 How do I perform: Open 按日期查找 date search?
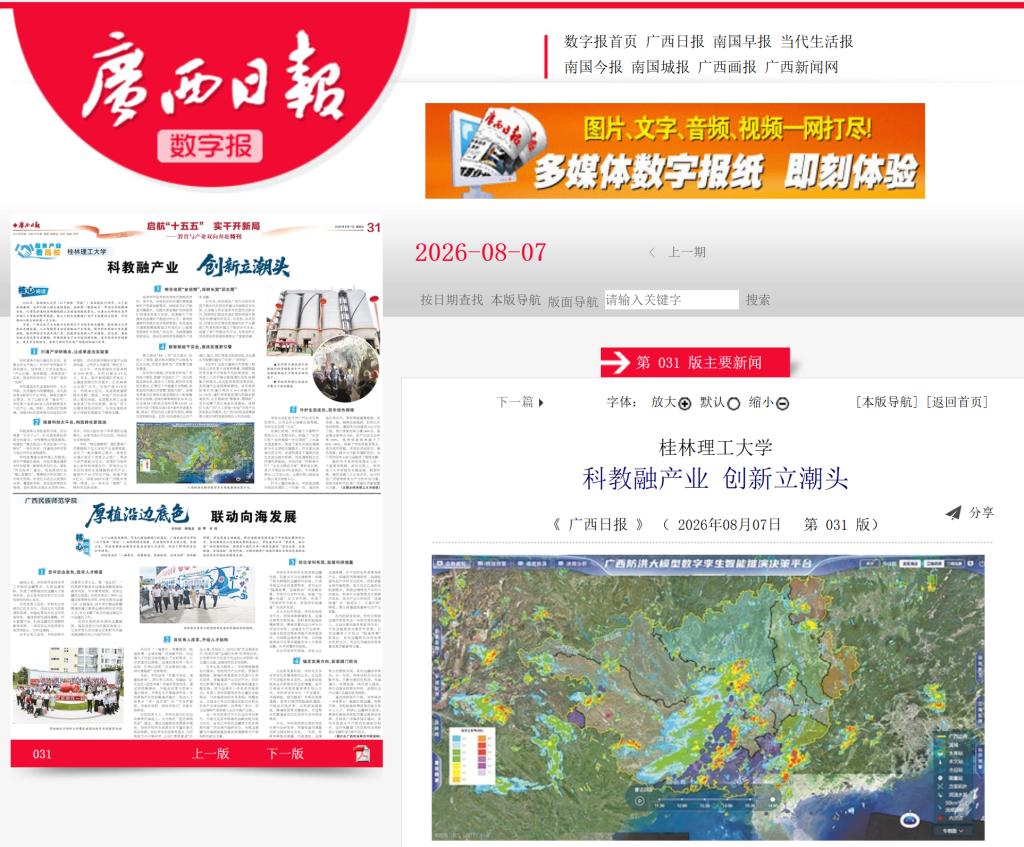[451, 300]
